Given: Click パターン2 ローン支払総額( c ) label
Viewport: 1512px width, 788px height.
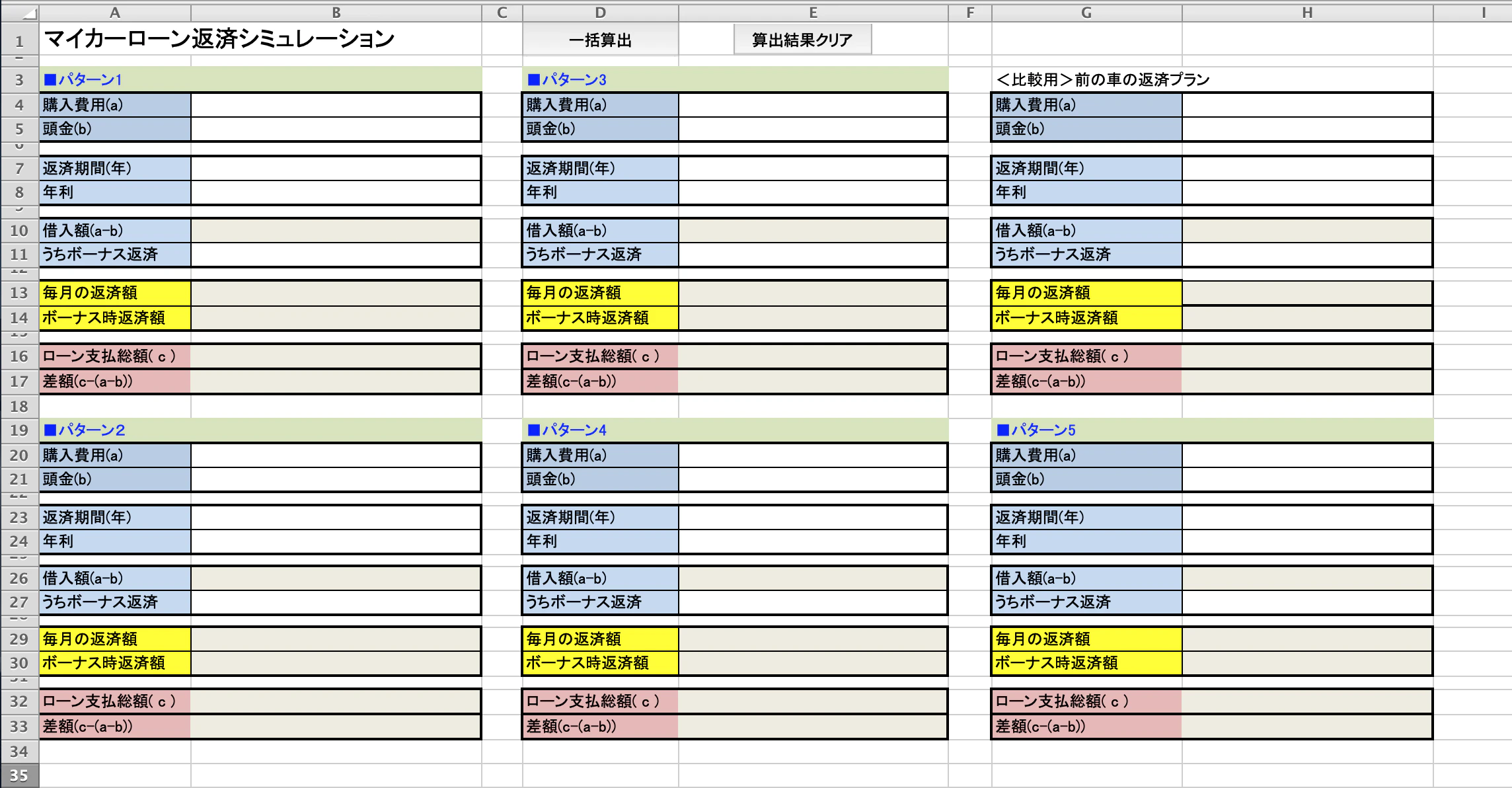Looking at the screenshot, I should coord(110,701).
